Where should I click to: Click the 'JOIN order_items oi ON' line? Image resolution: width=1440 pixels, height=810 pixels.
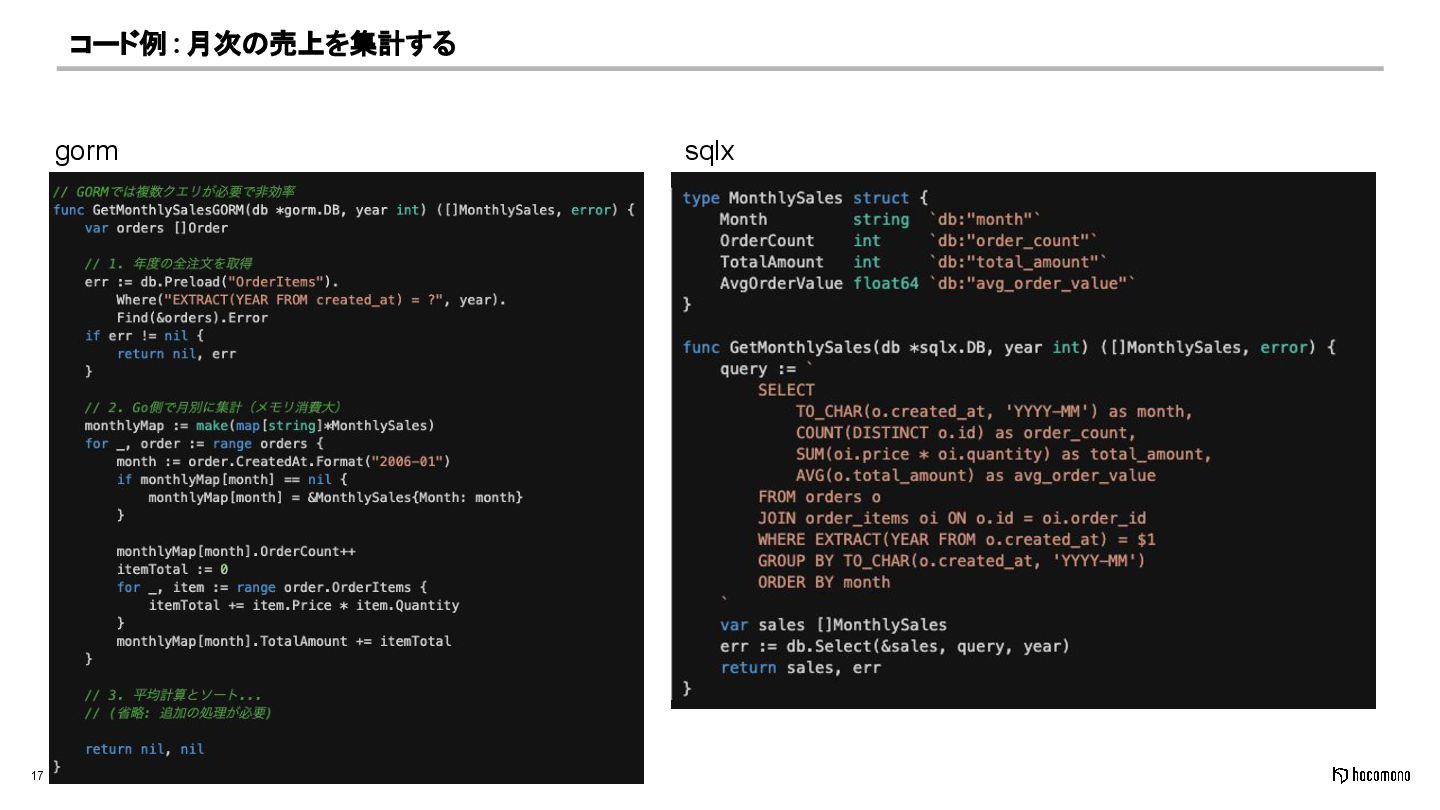pyautogui.click(x=952, y=519)
